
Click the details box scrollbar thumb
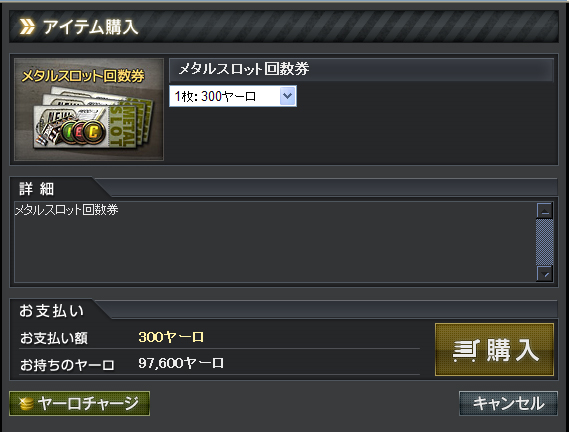tap(545, 242)
